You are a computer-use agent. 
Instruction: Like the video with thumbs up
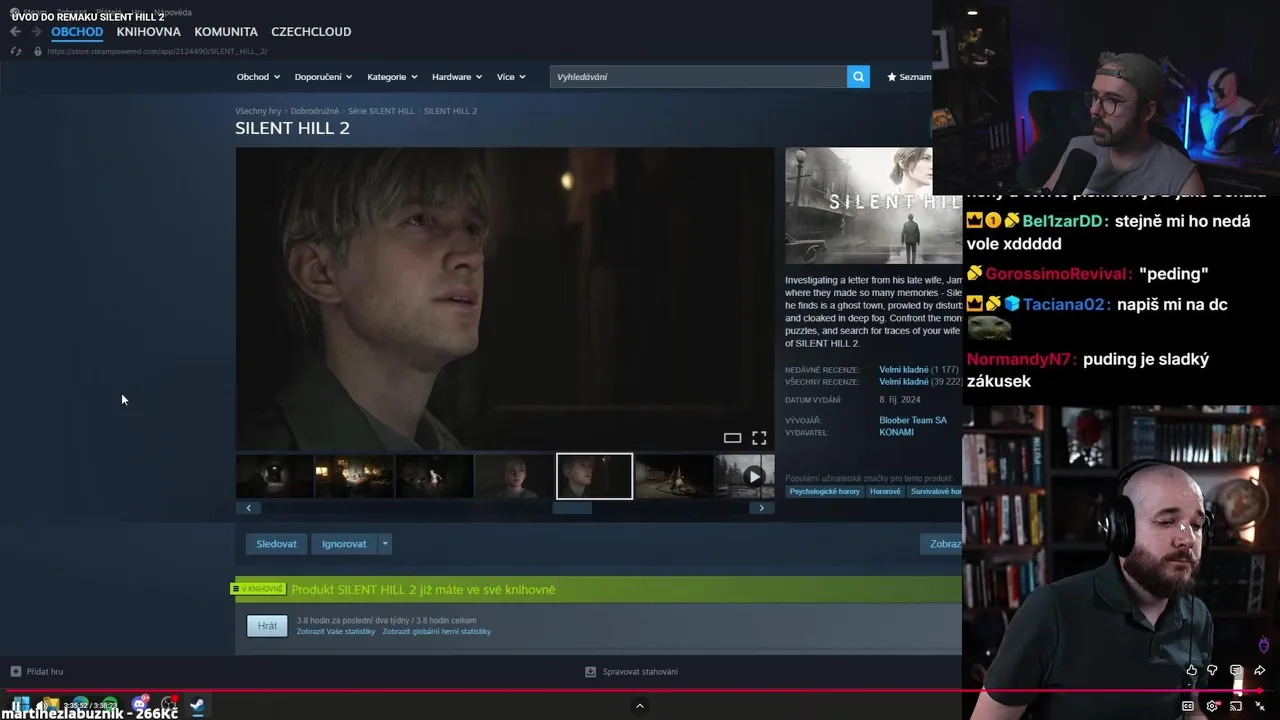click(1191, 670)
